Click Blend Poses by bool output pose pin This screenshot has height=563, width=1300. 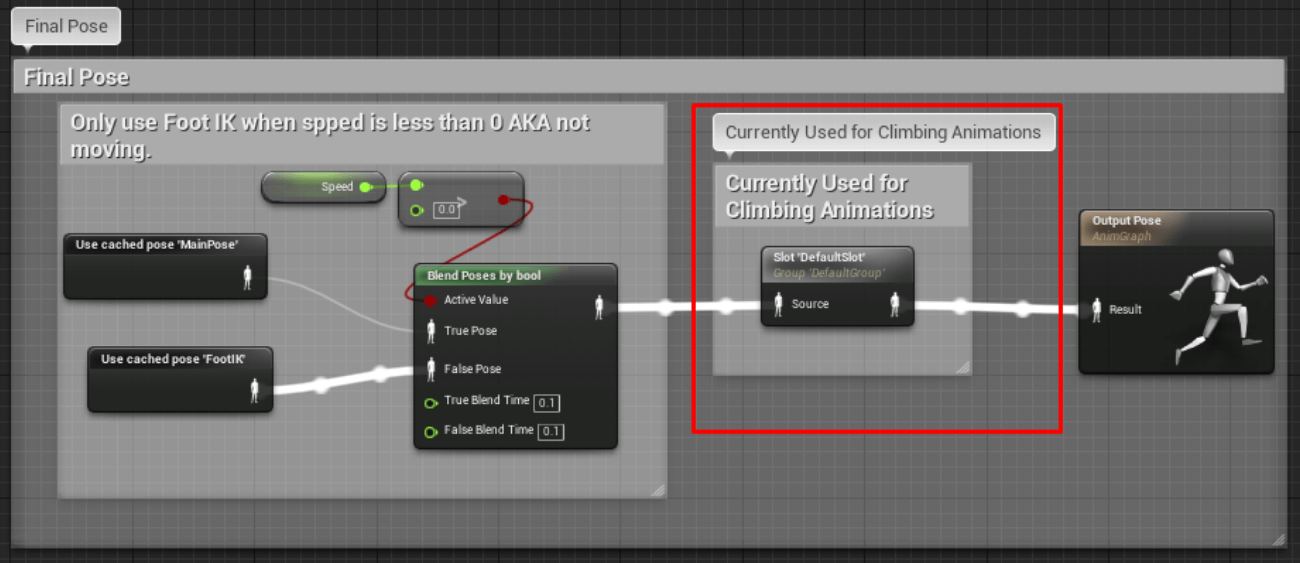point(599,307)
